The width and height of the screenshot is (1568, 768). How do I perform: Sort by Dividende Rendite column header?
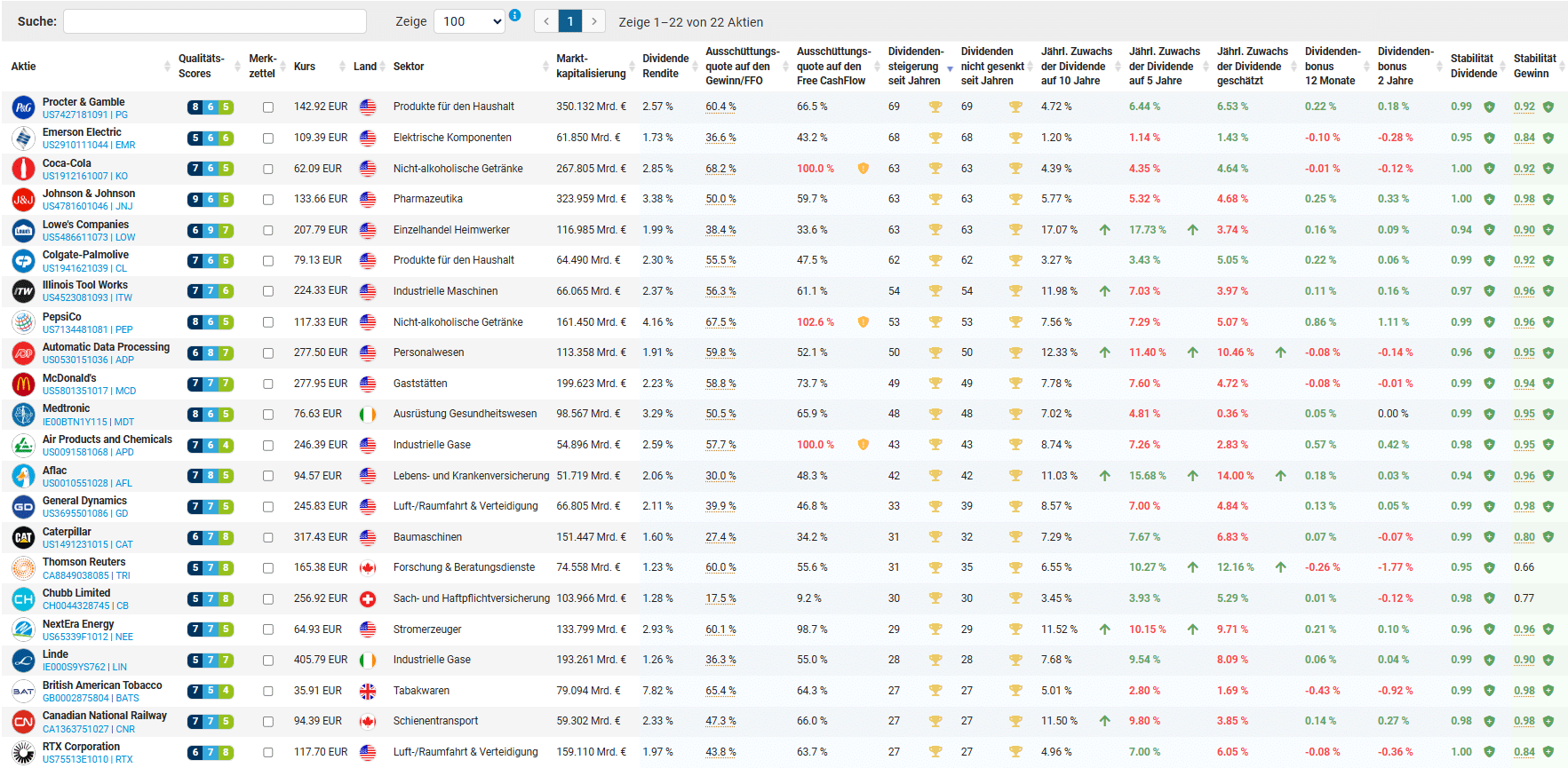coord(665,67)
